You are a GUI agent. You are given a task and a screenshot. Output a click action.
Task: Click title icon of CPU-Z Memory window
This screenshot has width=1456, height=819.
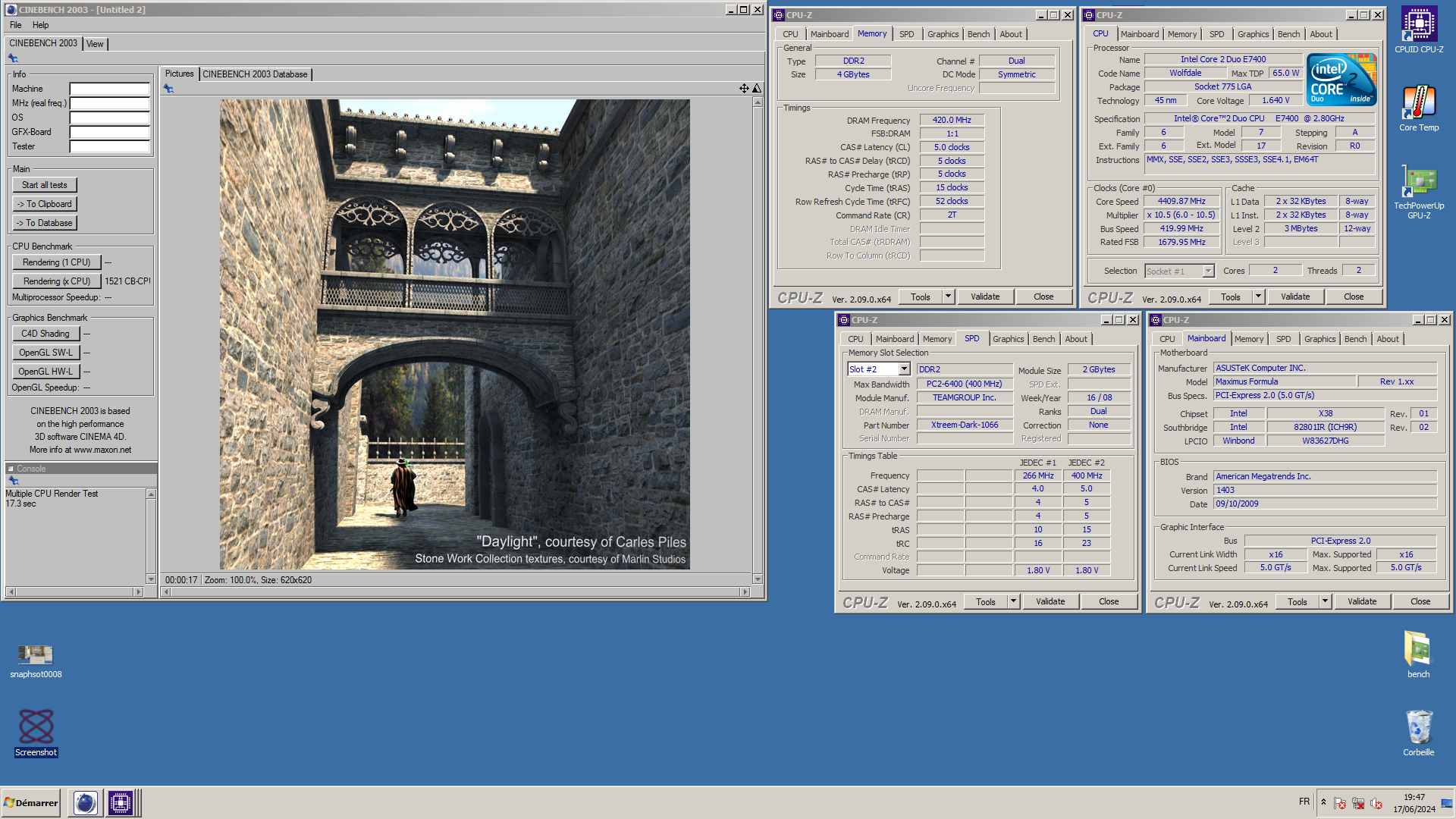(x=779, y=15)
